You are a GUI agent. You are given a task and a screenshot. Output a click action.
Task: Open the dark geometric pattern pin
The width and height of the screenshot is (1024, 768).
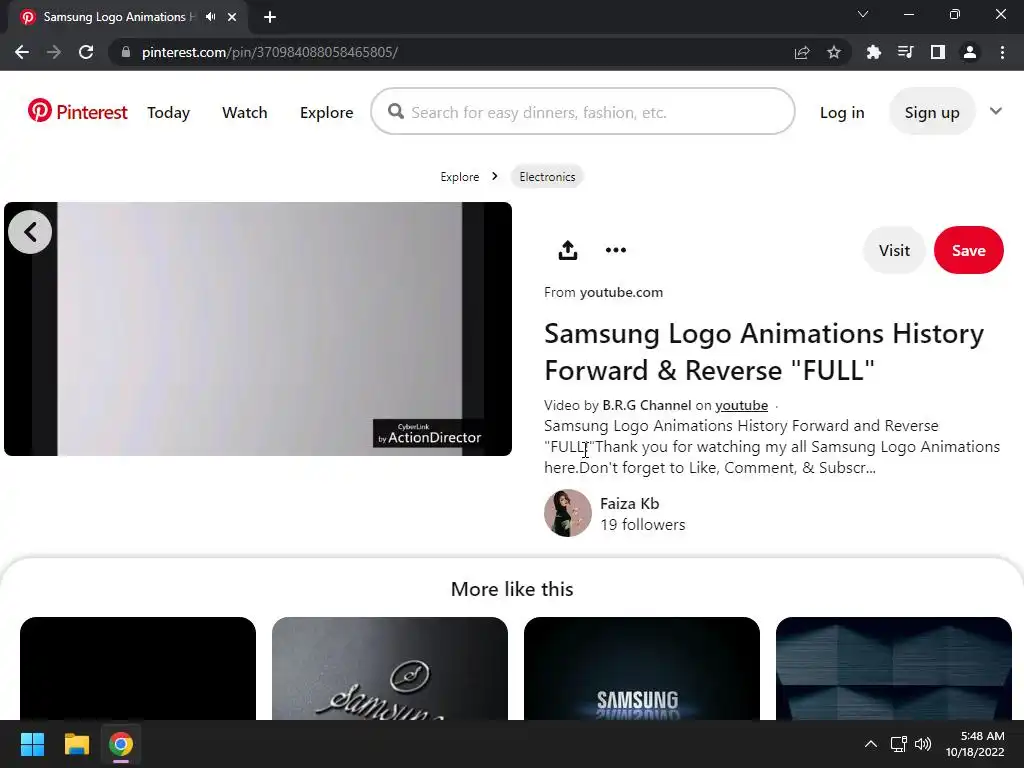[x=894, y=668]
